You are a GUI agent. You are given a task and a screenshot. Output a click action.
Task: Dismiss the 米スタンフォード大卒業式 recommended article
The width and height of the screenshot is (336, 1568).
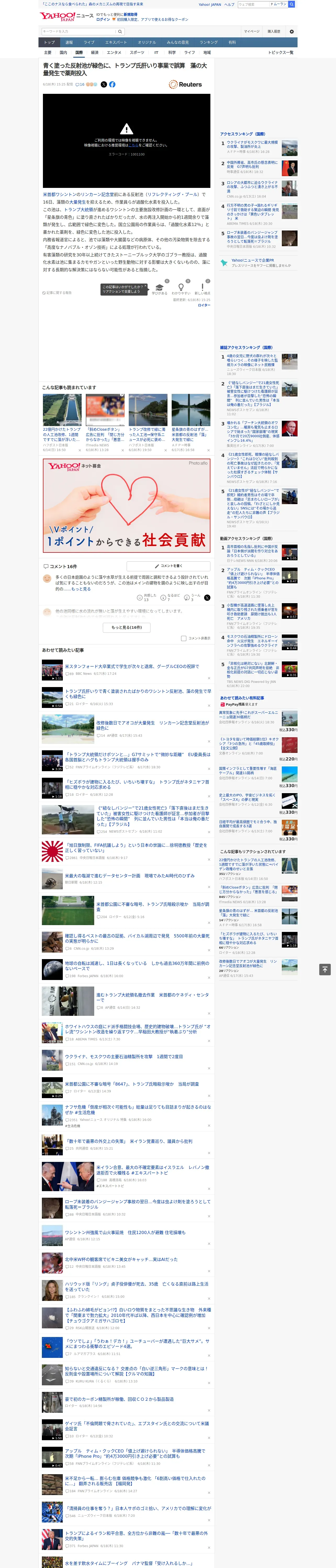(x=209, y=678)
